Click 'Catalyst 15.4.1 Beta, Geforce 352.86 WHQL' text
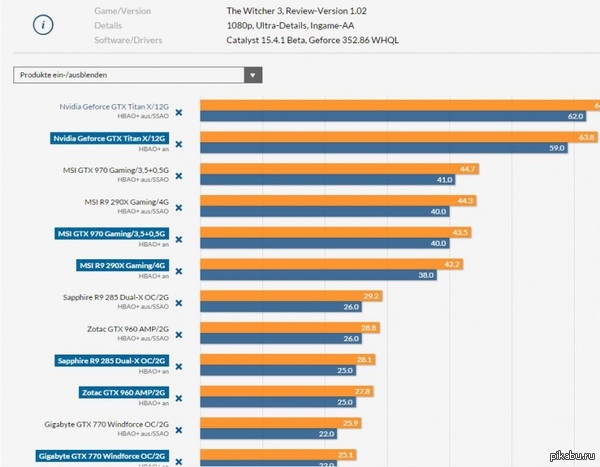Viewport: 600px width, 467px height. point(313,40)
